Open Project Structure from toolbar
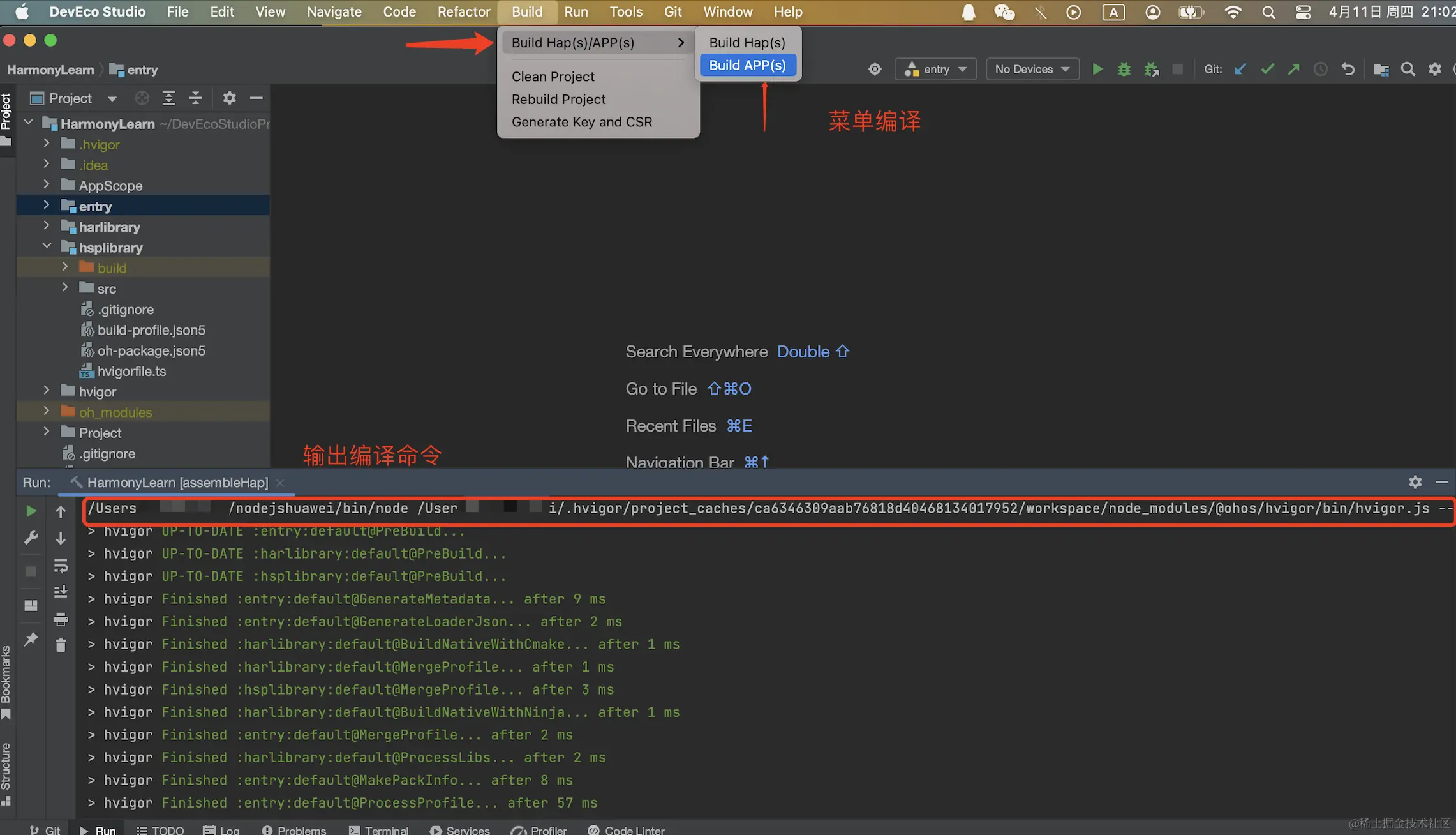Image resolution: width=1456 pixels, height=835 pixels. click(1381, 69)
